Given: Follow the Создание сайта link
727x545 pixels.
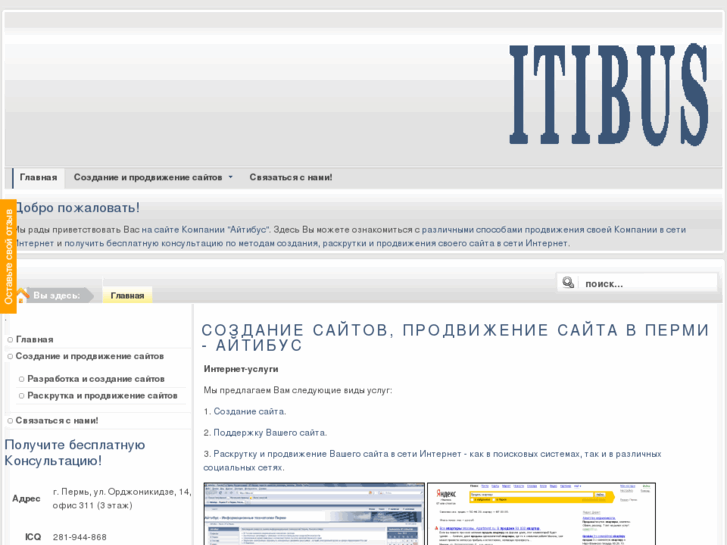Looking at the screenshot, I should 249,411.
